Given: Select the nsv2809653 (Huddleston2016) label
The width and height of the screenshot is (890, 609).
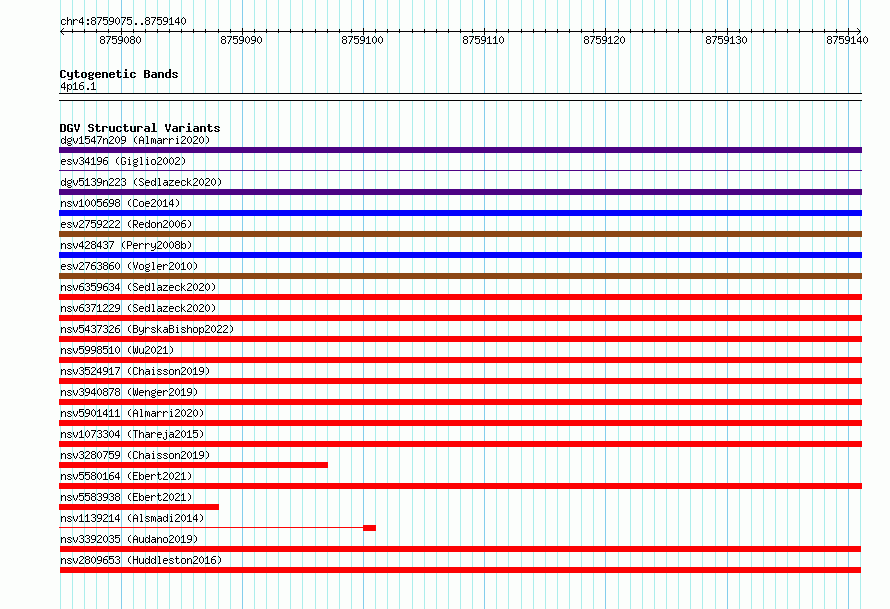Looking at the screenshot, I should click(x=141, y=560).
